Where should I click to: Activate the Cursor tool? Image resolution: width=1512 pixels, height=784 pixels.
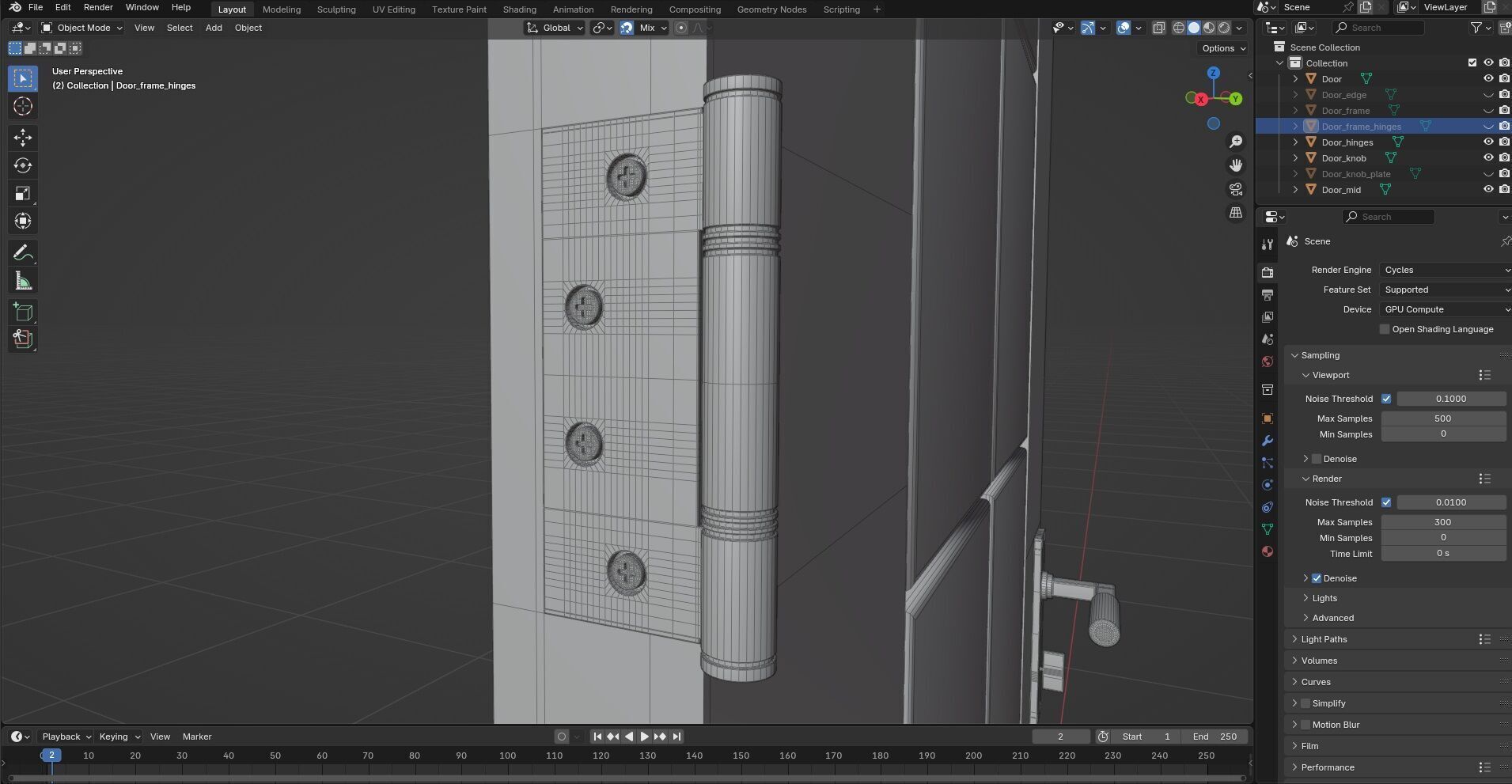(x=22, y=106)
